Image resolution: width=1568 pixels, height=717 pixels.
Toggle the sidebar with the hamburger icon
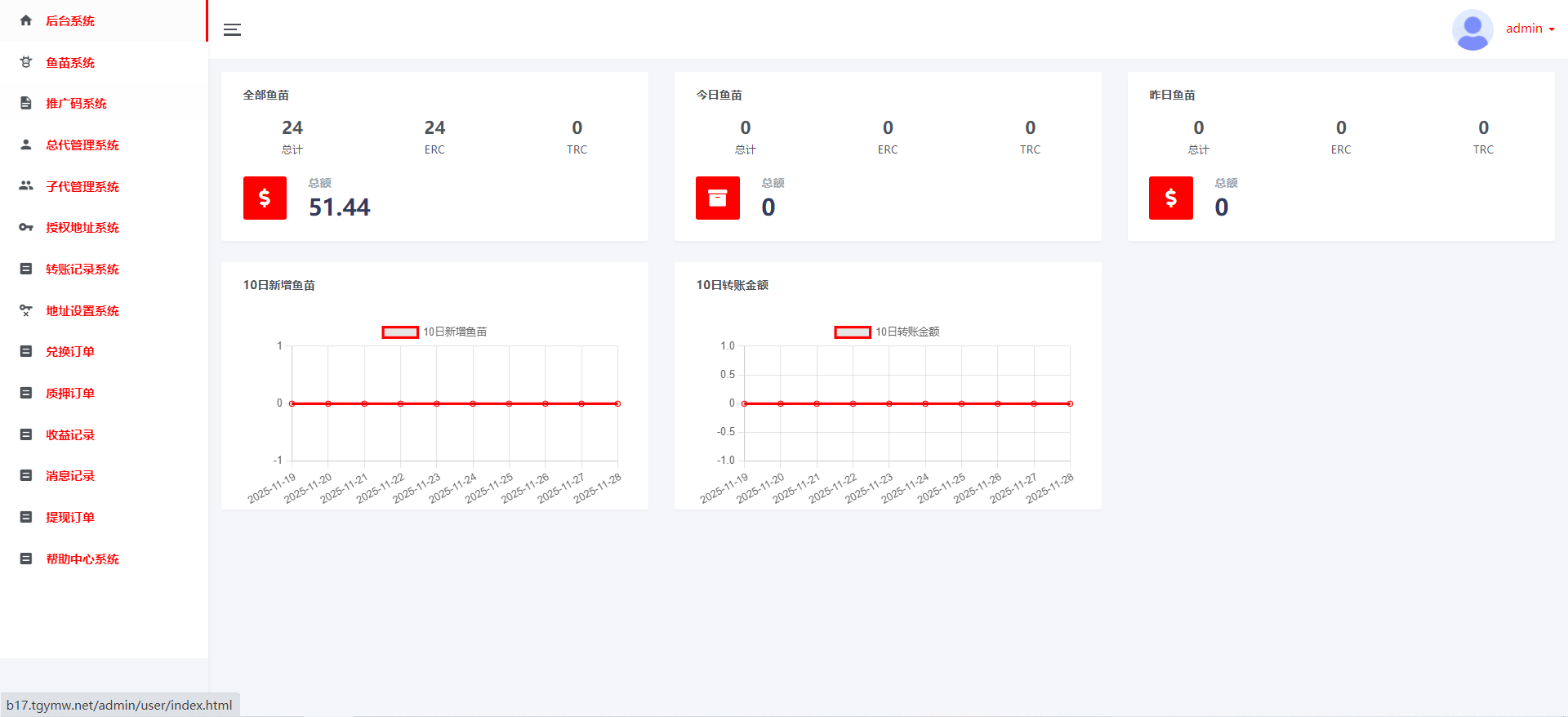(232, 29)
